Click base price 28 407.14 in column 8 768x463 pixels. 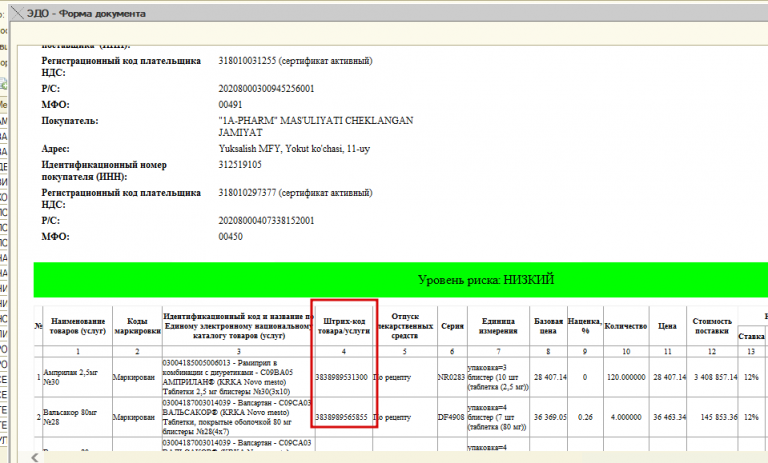(550, 377)
